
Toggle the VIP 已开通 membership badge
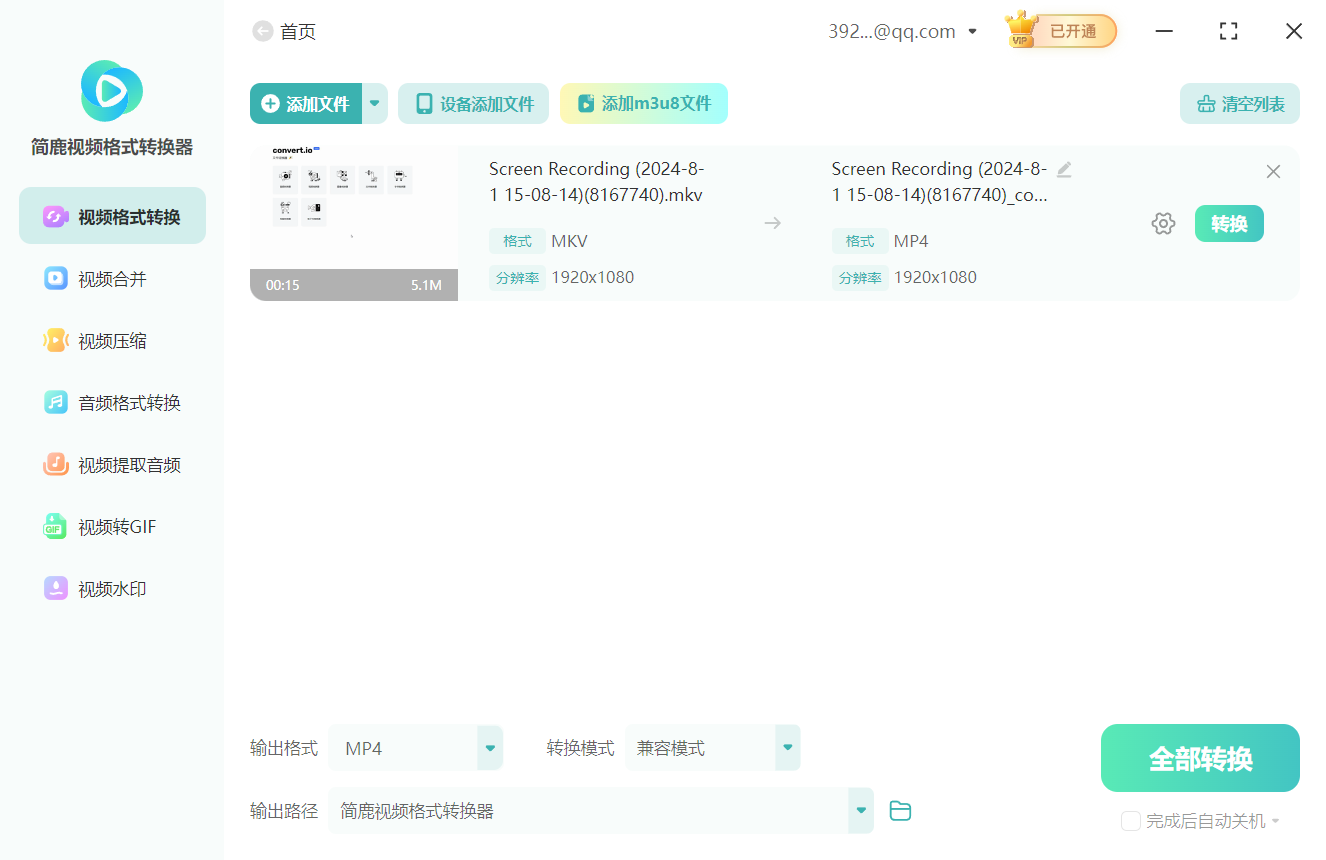click(1059, 30)
